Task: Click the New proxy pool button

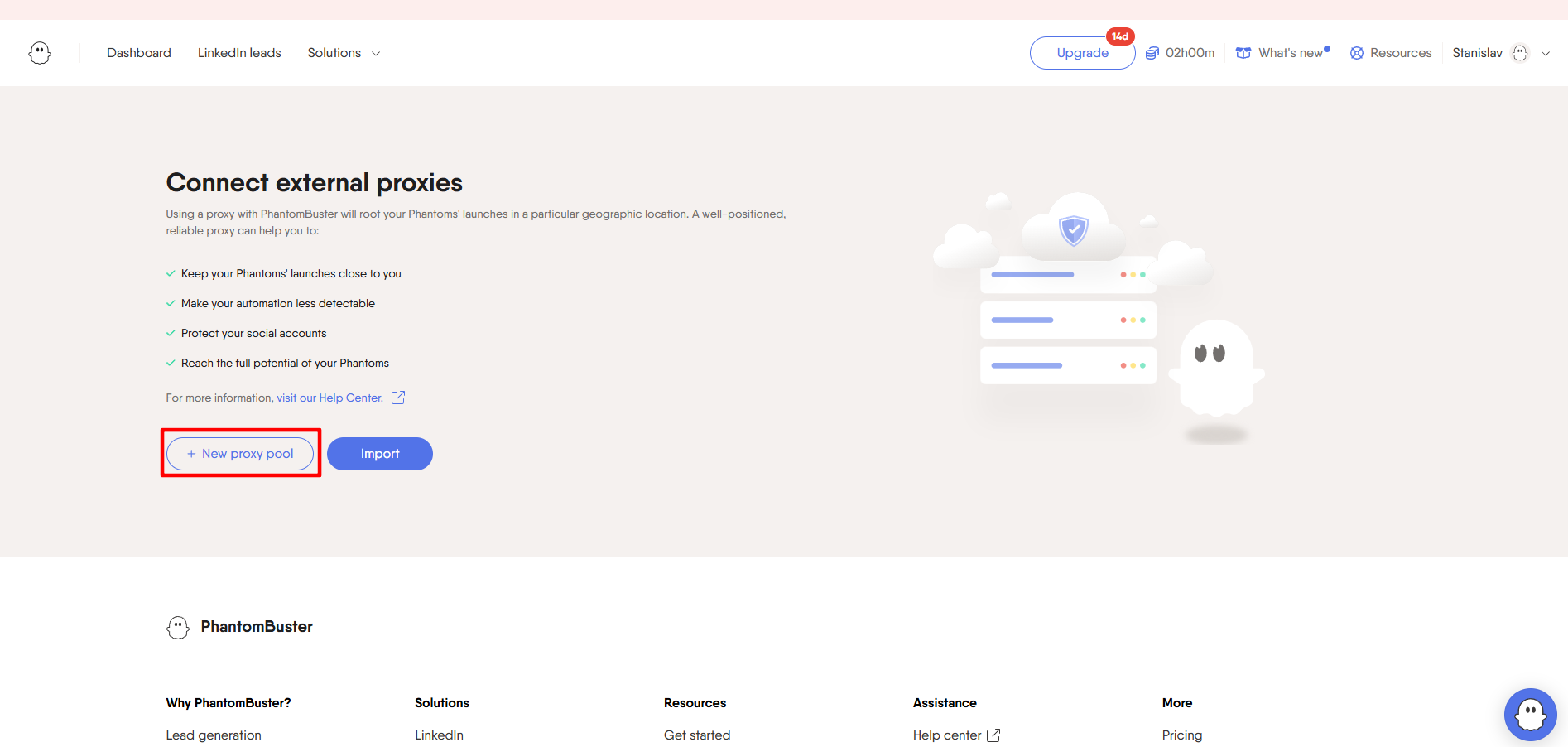Action: (x=240, y=454)
